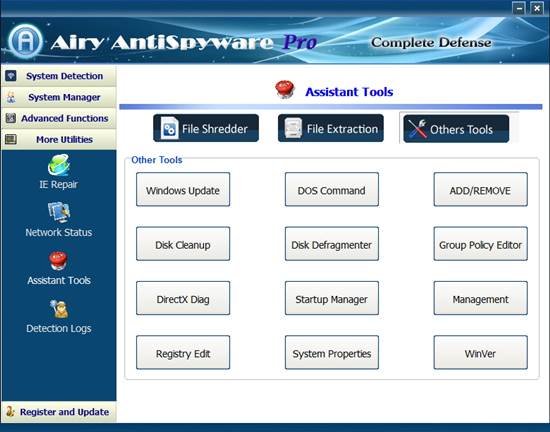Viewport: 550px width, 432px height.
Task: Open Group Policy Editor
Action: pos(481,244)
